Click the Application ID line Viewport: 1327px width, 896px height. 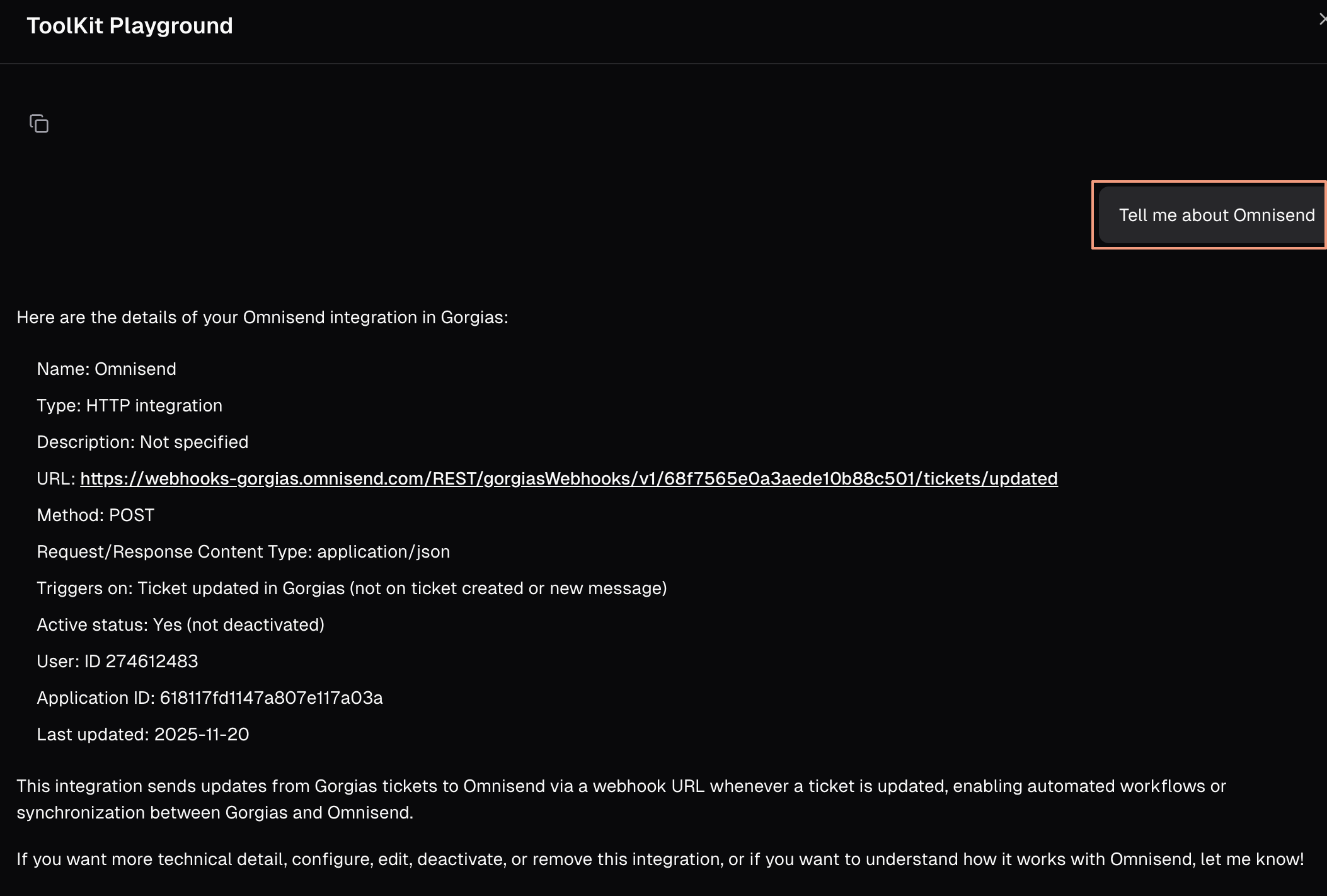pyautogui.click(x=209, y=698)
